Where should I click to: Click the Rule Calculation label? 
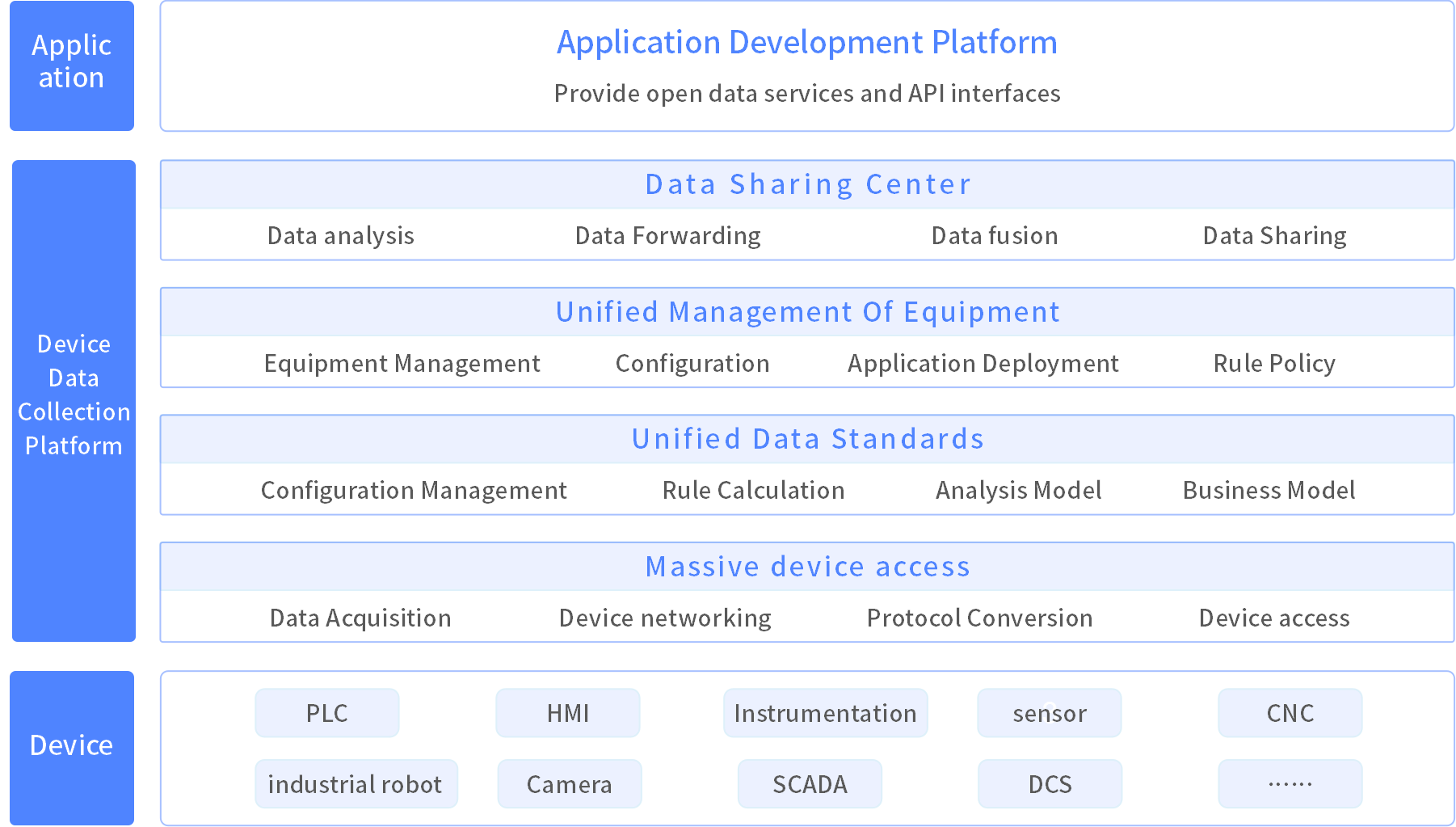click(x=753, y=490)
